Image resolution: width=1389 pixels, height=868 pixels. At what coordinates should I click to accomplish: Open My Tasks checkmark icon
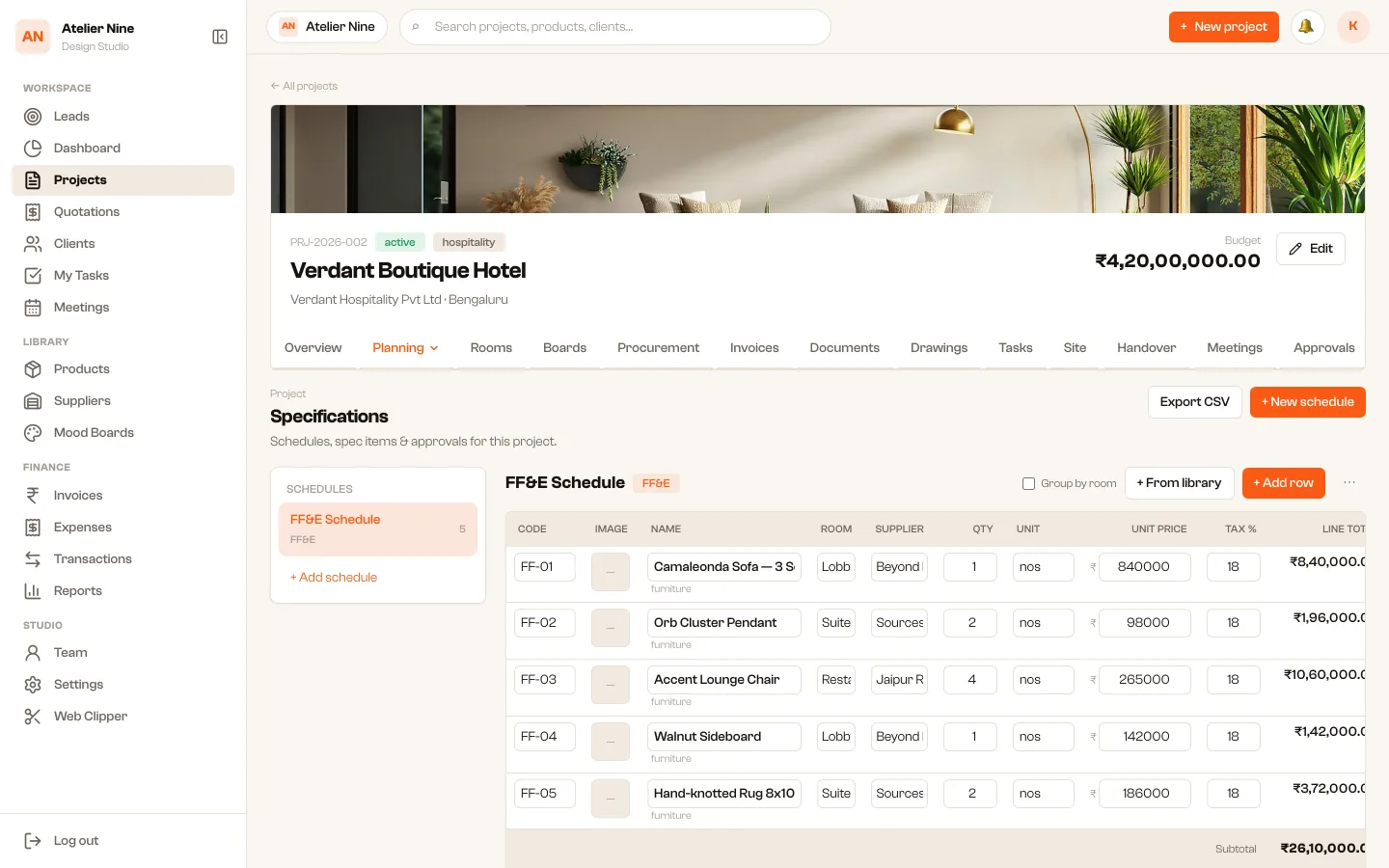[33, 276]
